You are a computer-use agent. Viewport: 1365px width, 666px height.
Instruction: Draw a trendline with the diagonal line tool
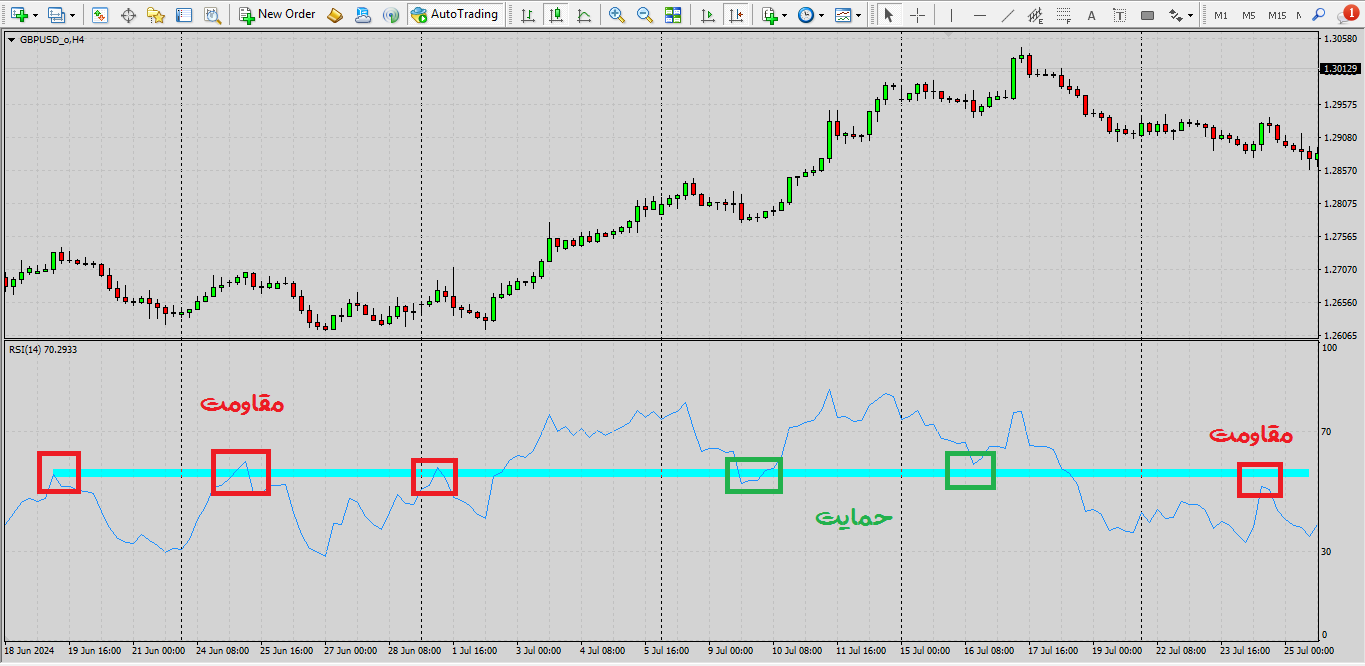[1007, 15]
